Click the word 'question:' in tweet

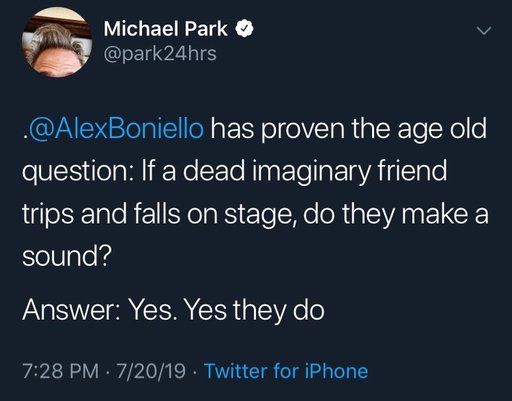point(78,172)
